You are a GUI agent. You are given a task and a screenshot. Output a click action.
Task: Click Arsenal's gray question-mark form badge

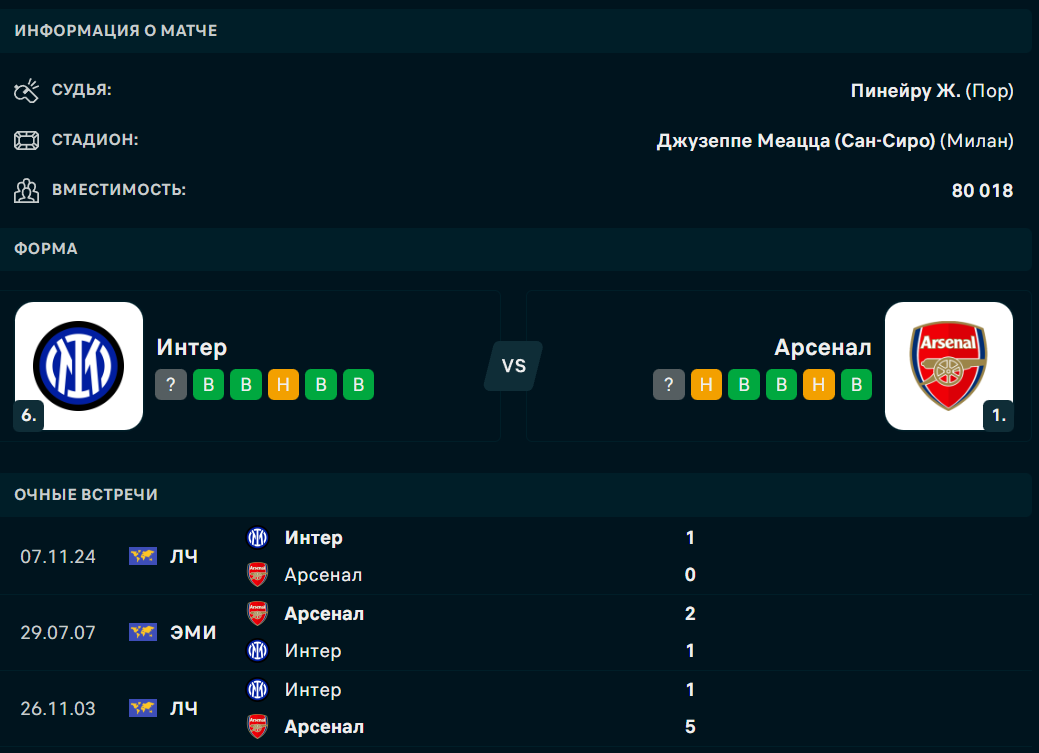pos(669,385)
